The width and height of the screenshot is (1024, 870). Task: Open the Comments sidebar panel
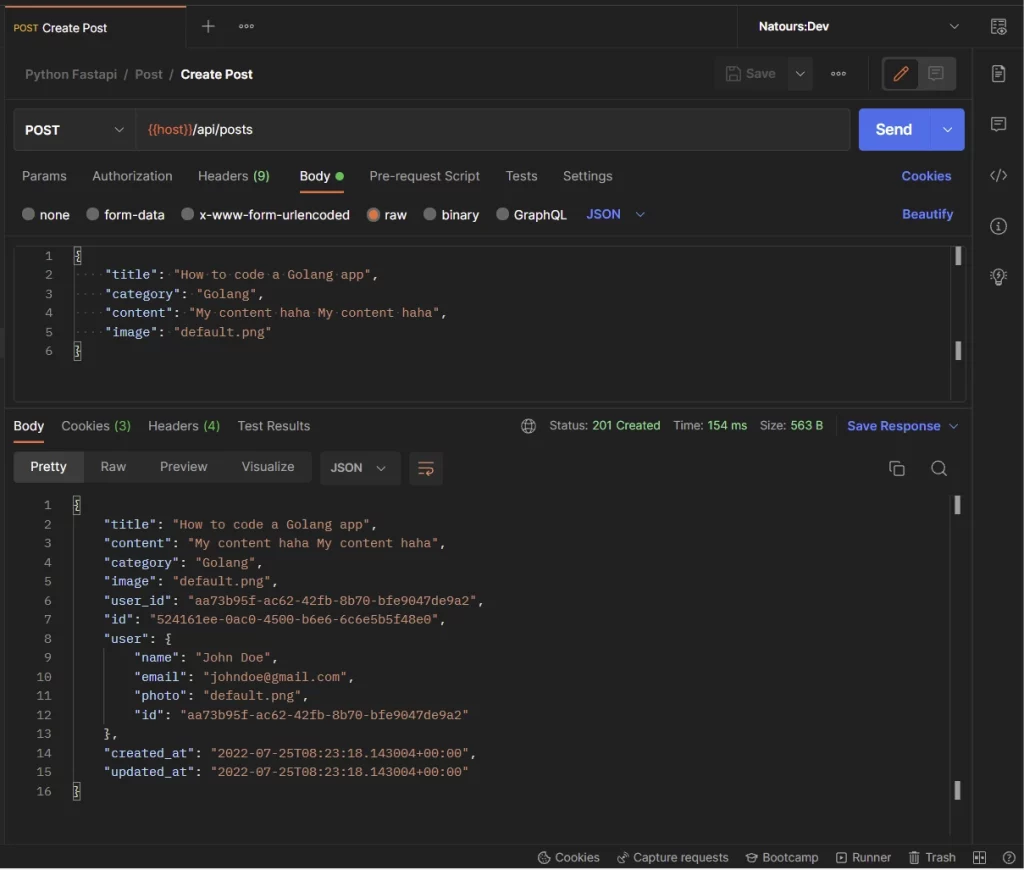[x=998, y=124]
